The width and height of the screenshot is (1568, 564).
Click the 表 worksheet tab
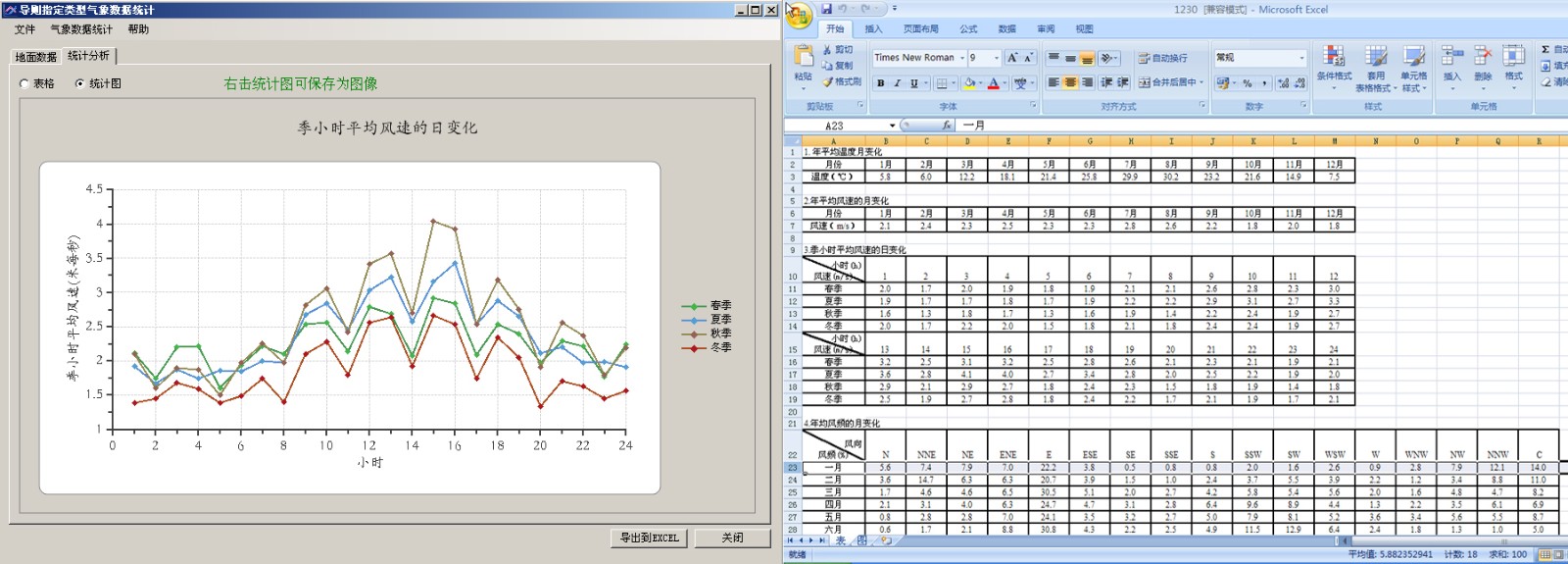840,540
